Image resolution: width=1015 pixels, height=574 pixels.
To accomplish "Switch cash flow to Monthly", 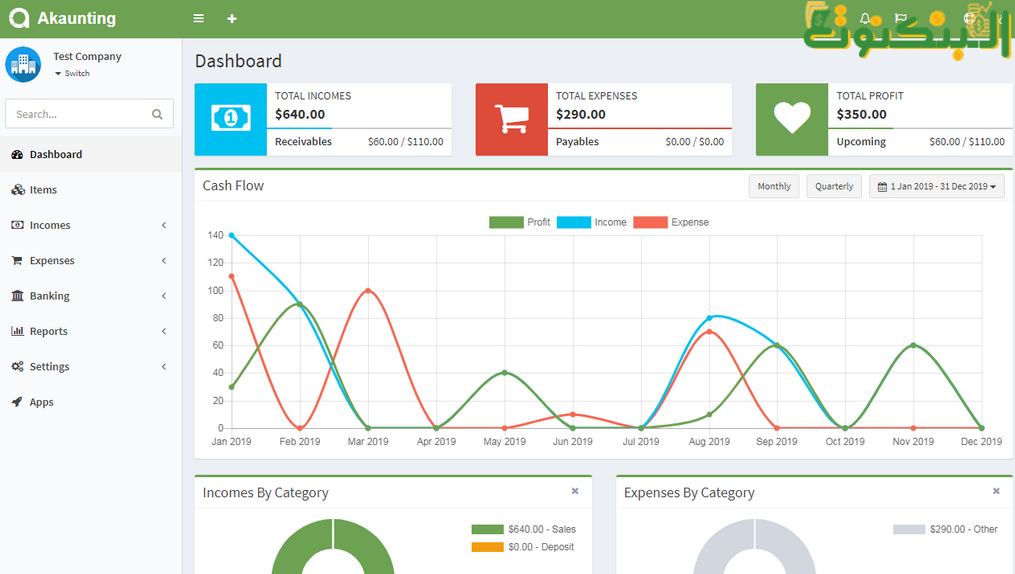I will pos(774,186).
